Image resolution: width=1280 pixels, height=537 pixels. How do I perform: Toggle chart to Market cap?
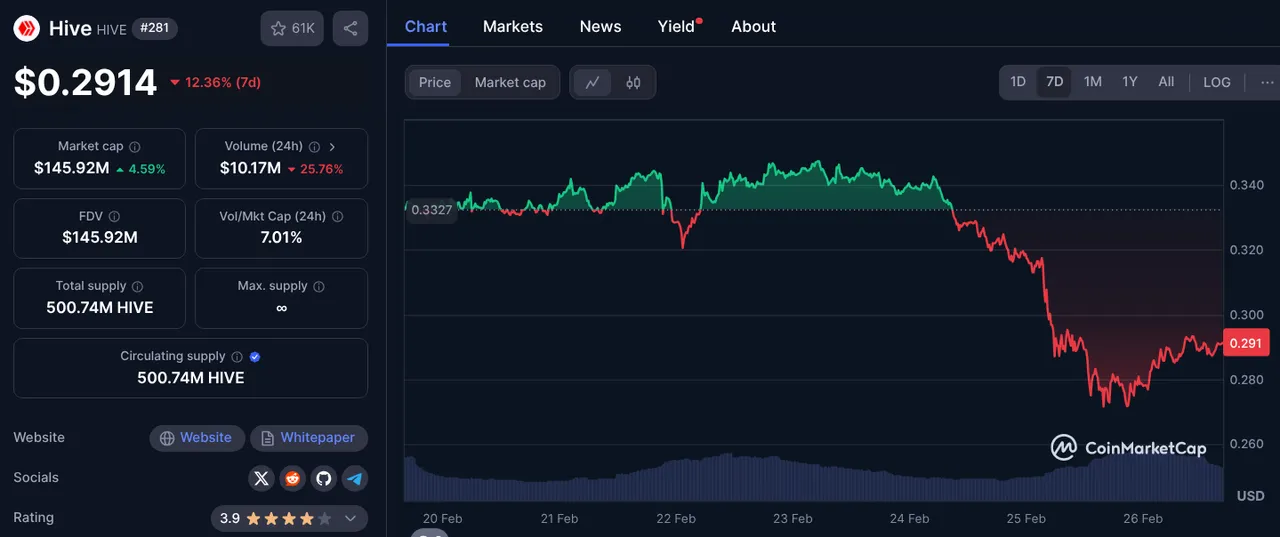coord(510,82)
